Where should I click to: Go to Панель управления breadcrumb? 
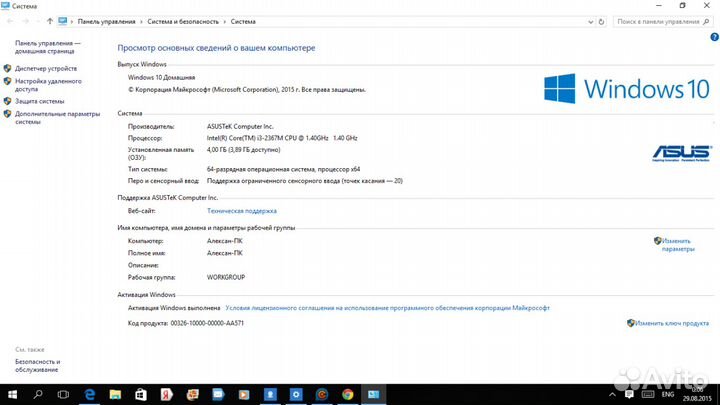(x=107, y=22)
